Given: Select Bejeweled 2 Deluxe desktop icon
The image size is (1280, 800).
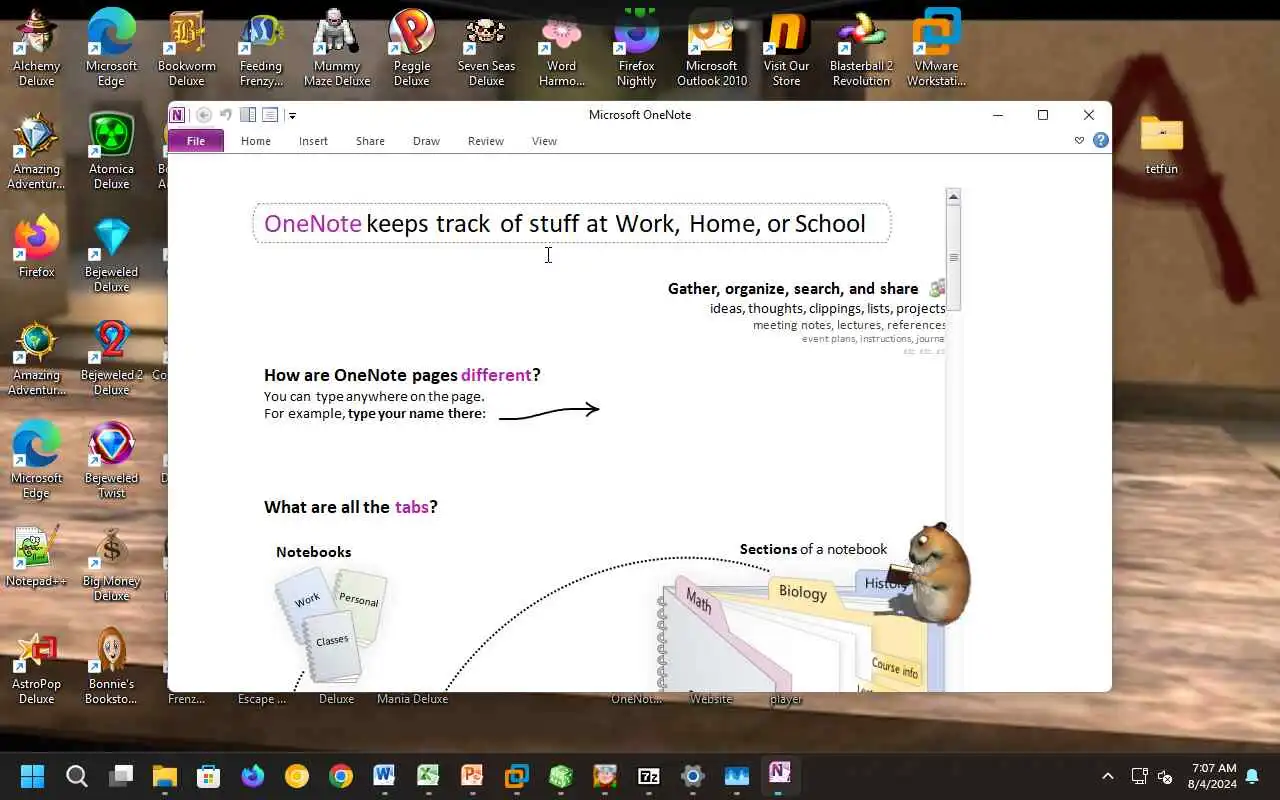Looking at the screenshot, I should (x=111, y=357).
